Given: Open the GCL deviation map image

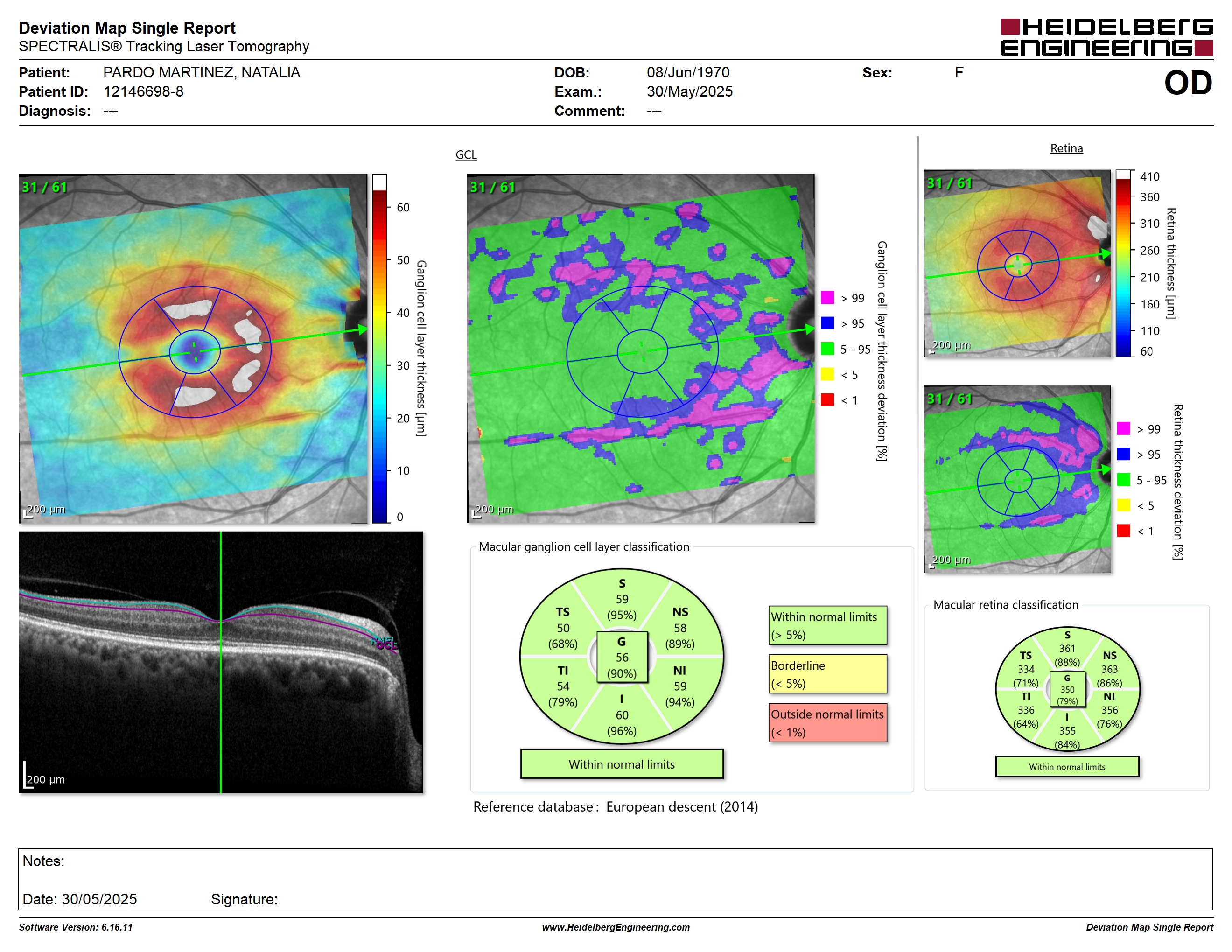Looking at the screenshot, I should point(641,348).
